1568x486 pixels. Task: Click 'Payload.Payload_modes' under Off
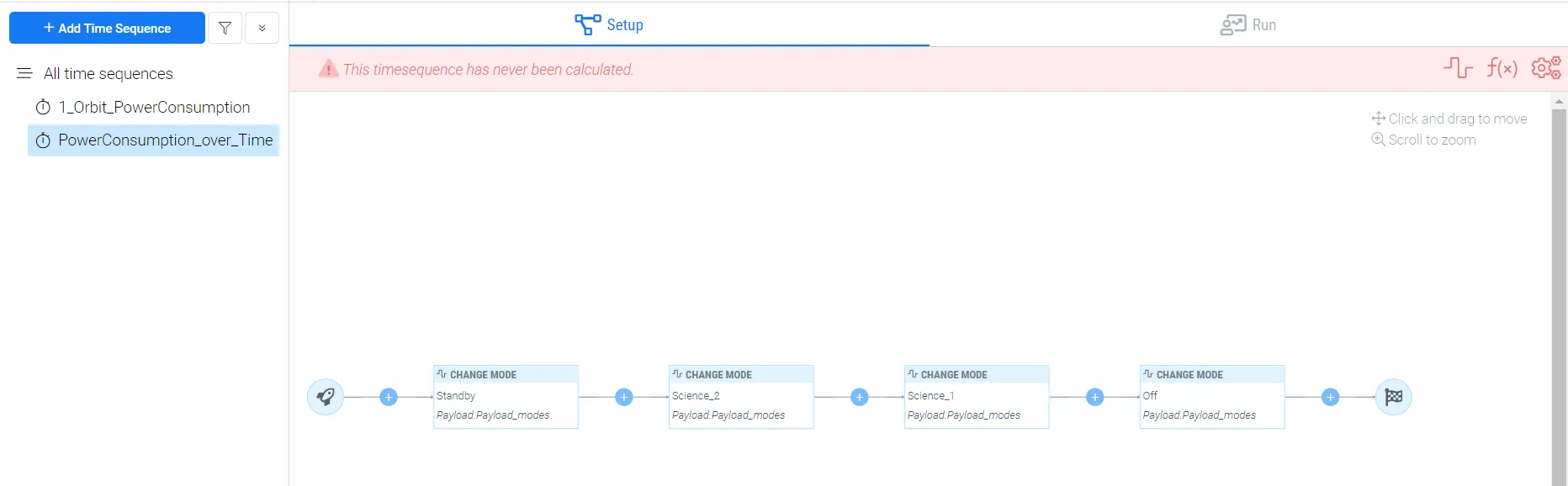[1200, 415]
